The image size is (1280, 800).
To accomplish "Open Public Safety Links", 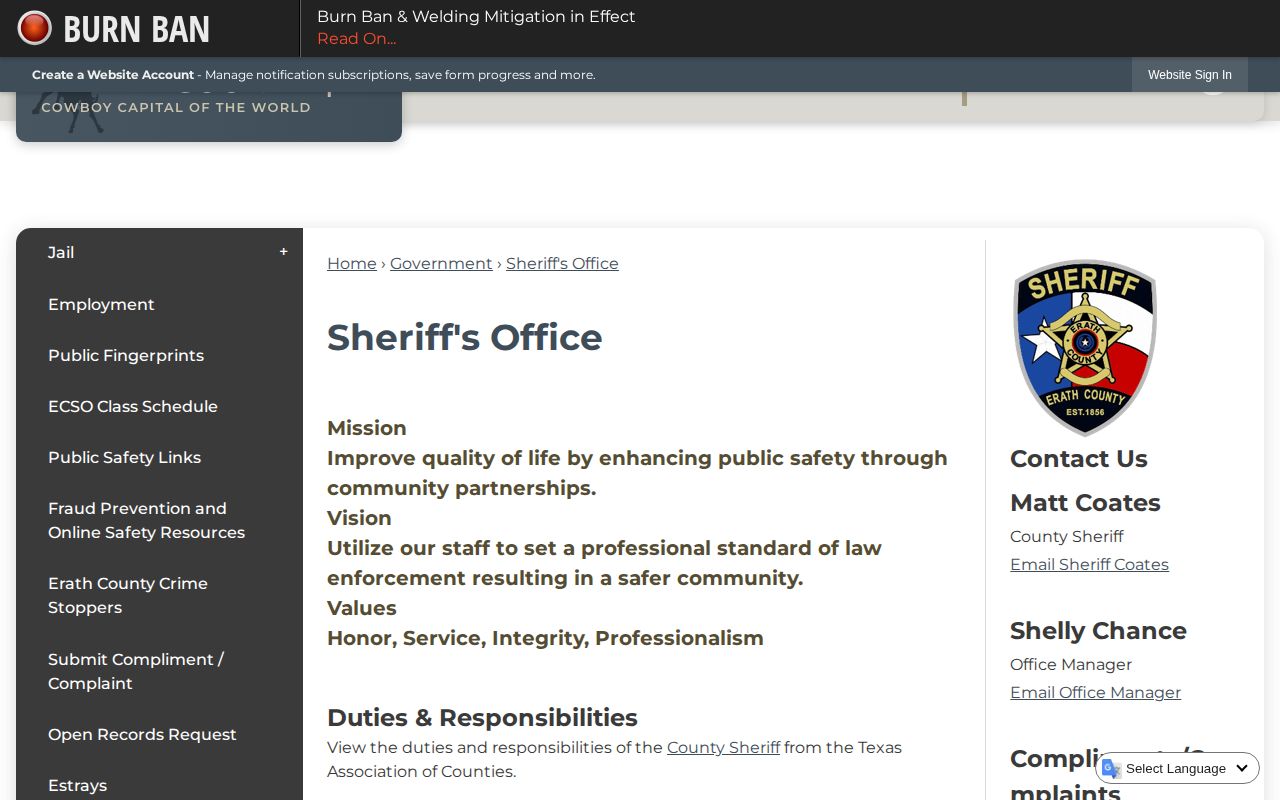I will (124, 457).
